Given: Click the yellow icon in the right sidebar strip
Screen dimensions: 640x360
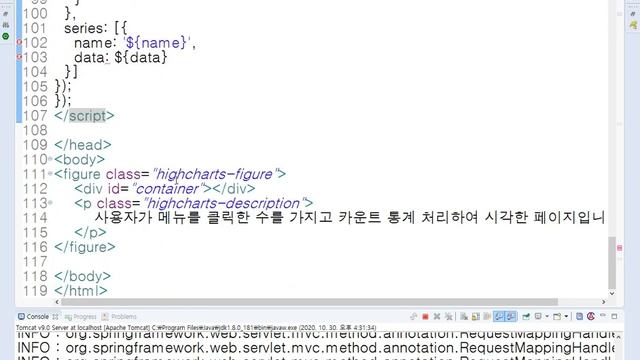Looking at the screenshot, I should (633, 25).
